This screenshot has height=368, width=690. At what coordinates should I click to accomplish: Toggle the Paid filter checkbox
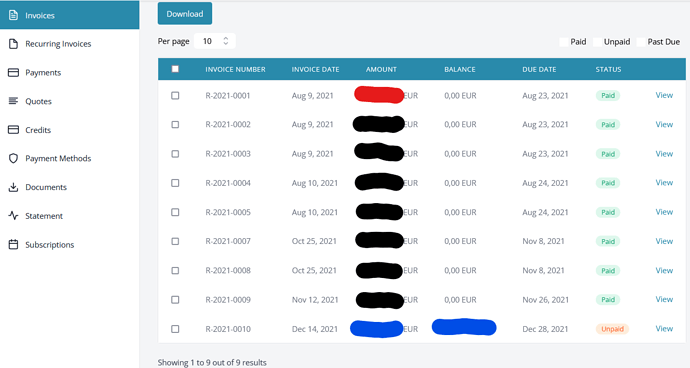coord(564,42)
